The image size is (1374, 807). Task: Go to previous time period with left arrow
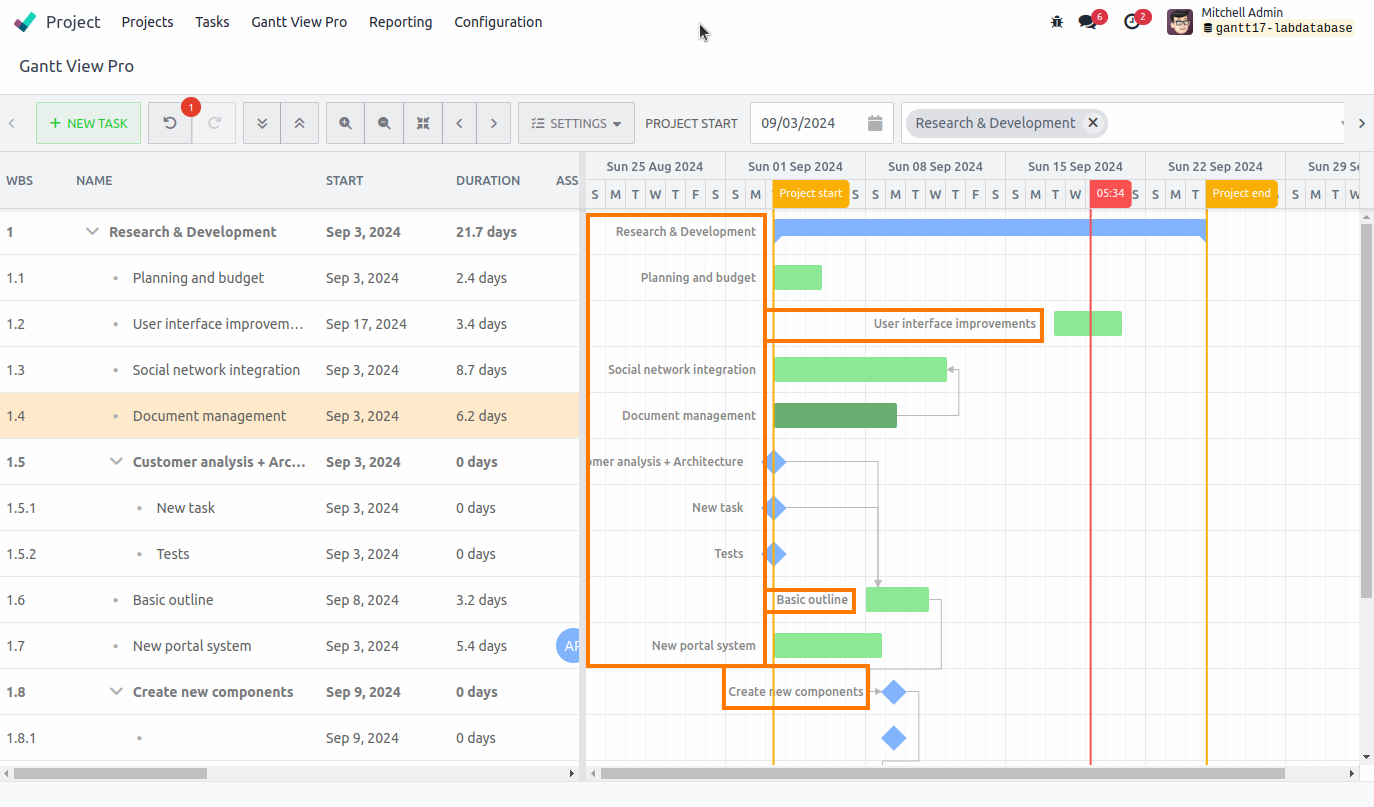pyautogui.click(x=459, y=123)
